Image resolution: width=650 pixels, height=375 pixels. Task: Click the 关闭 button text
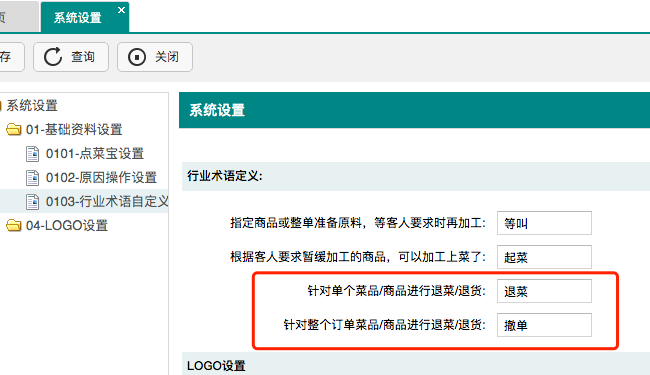tap(167, 57)
